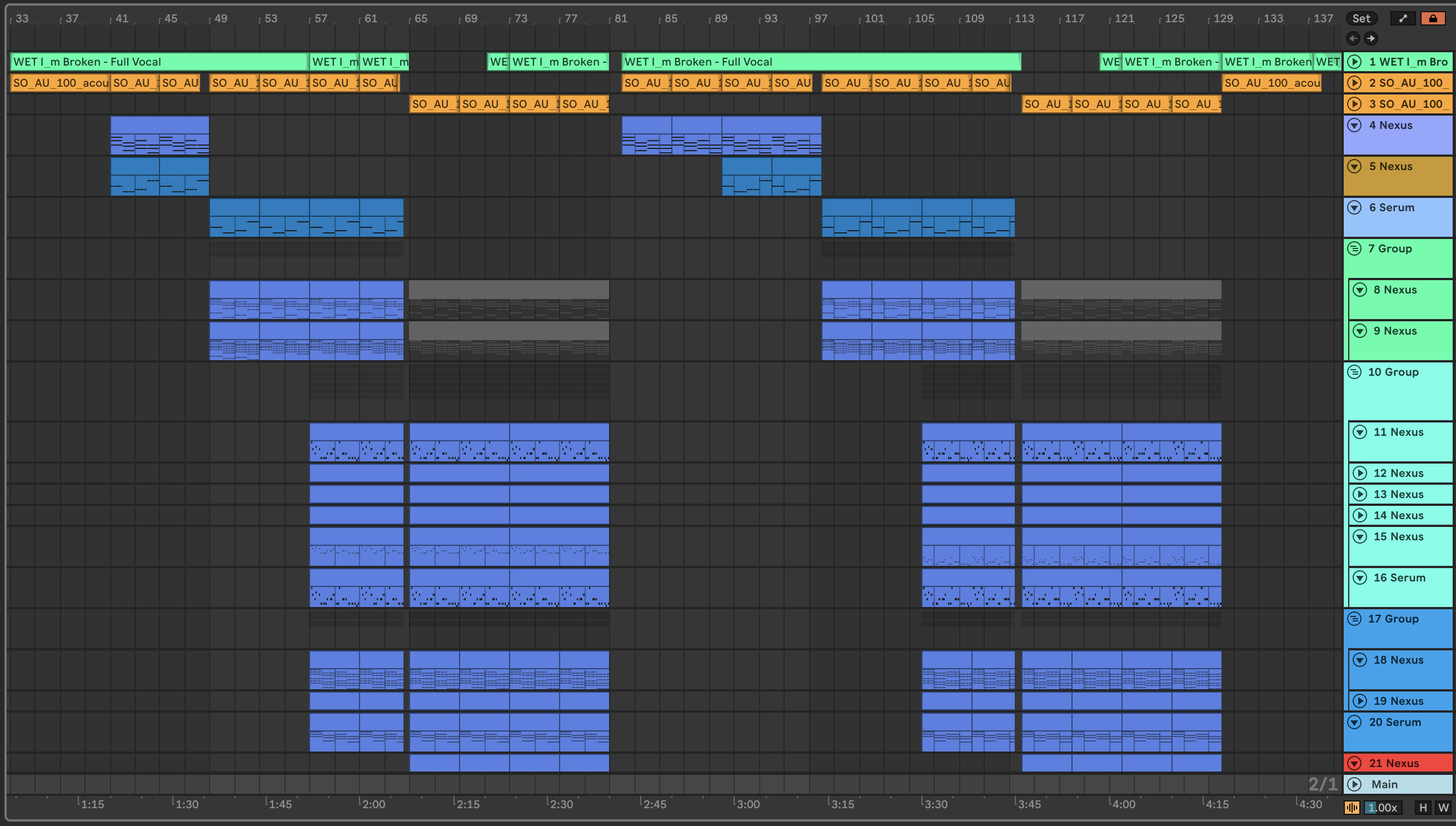Image resolution: width=1456 pixels, height=826 pixels.
Task: Toggle the waveform display button
Action: pos(1352,807)
